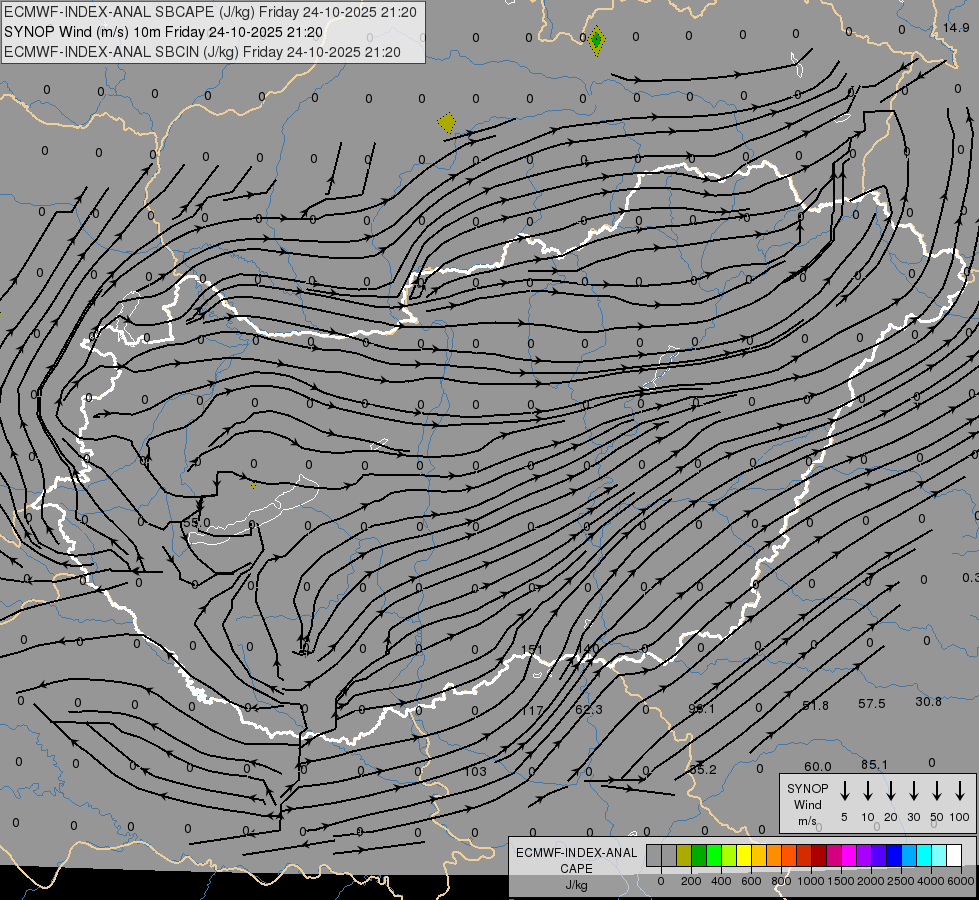This screenshot has height=900, width=979.
Task: Click the SYNOP Wind 10m title line
Action: point(164,32)
